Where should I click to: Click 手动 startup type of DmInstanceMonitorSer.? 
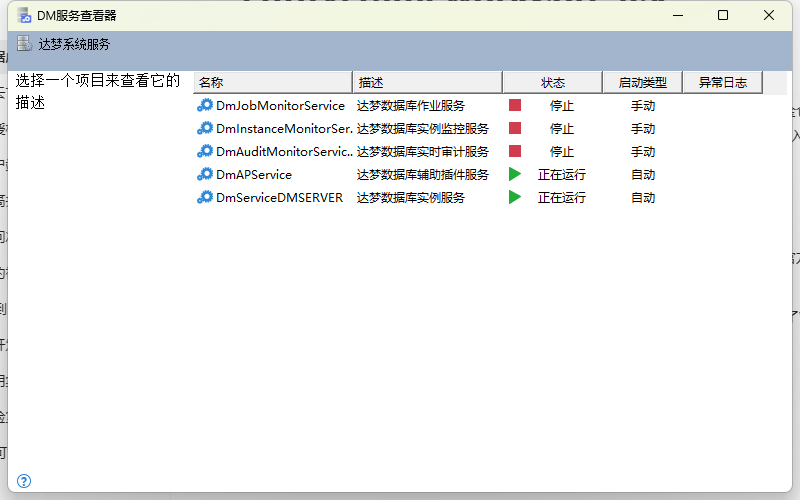643,129
